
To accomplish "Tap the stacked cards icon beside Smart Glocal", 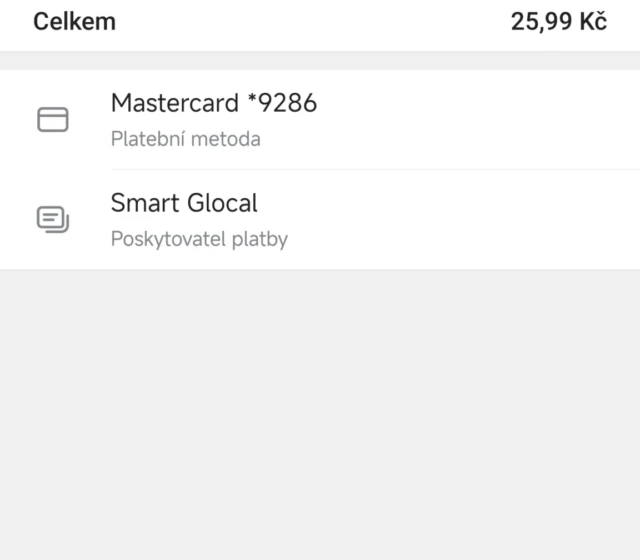I will pyautogui.click(x=52, y=219).
